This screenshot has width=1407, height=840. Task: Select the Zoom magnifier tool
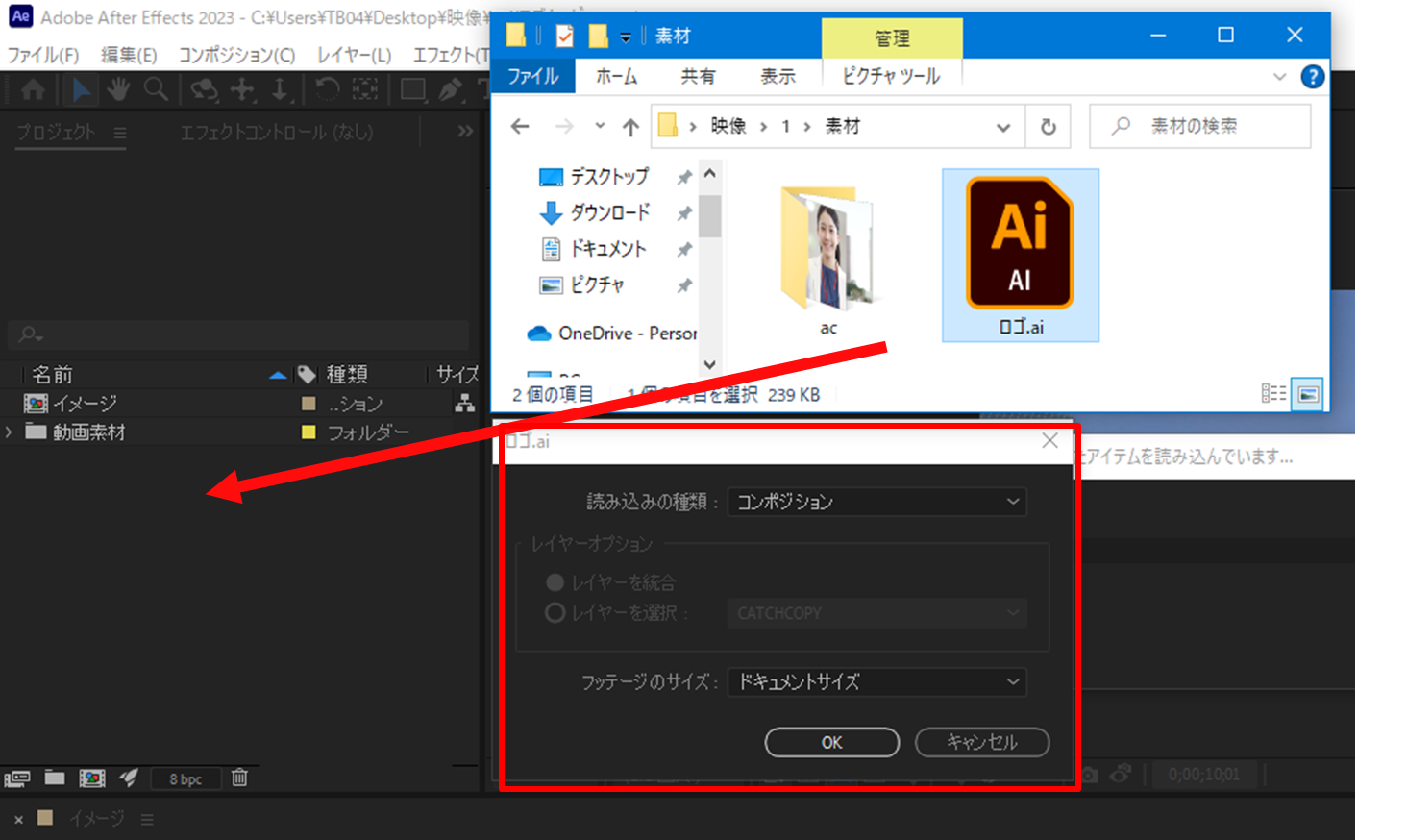(156, 90)
